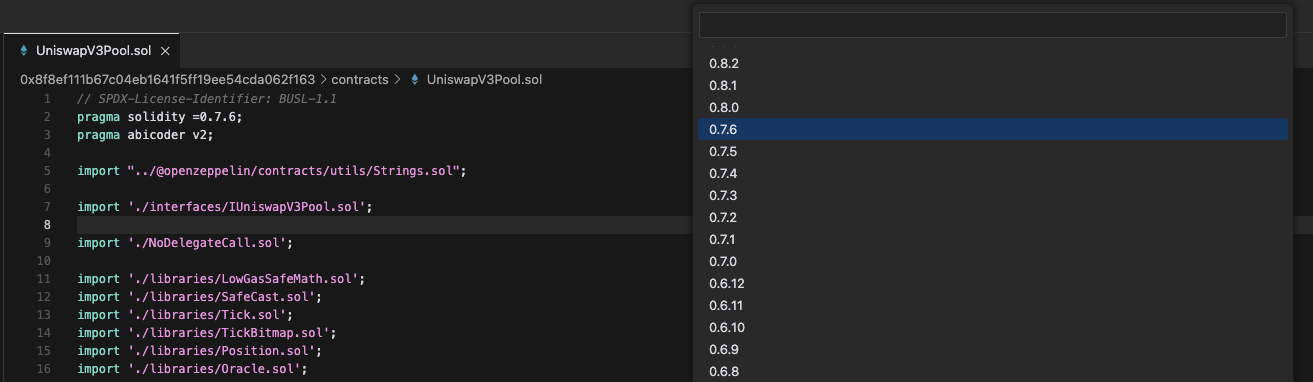Select compiler version 0.6.12

pos(992,283)
